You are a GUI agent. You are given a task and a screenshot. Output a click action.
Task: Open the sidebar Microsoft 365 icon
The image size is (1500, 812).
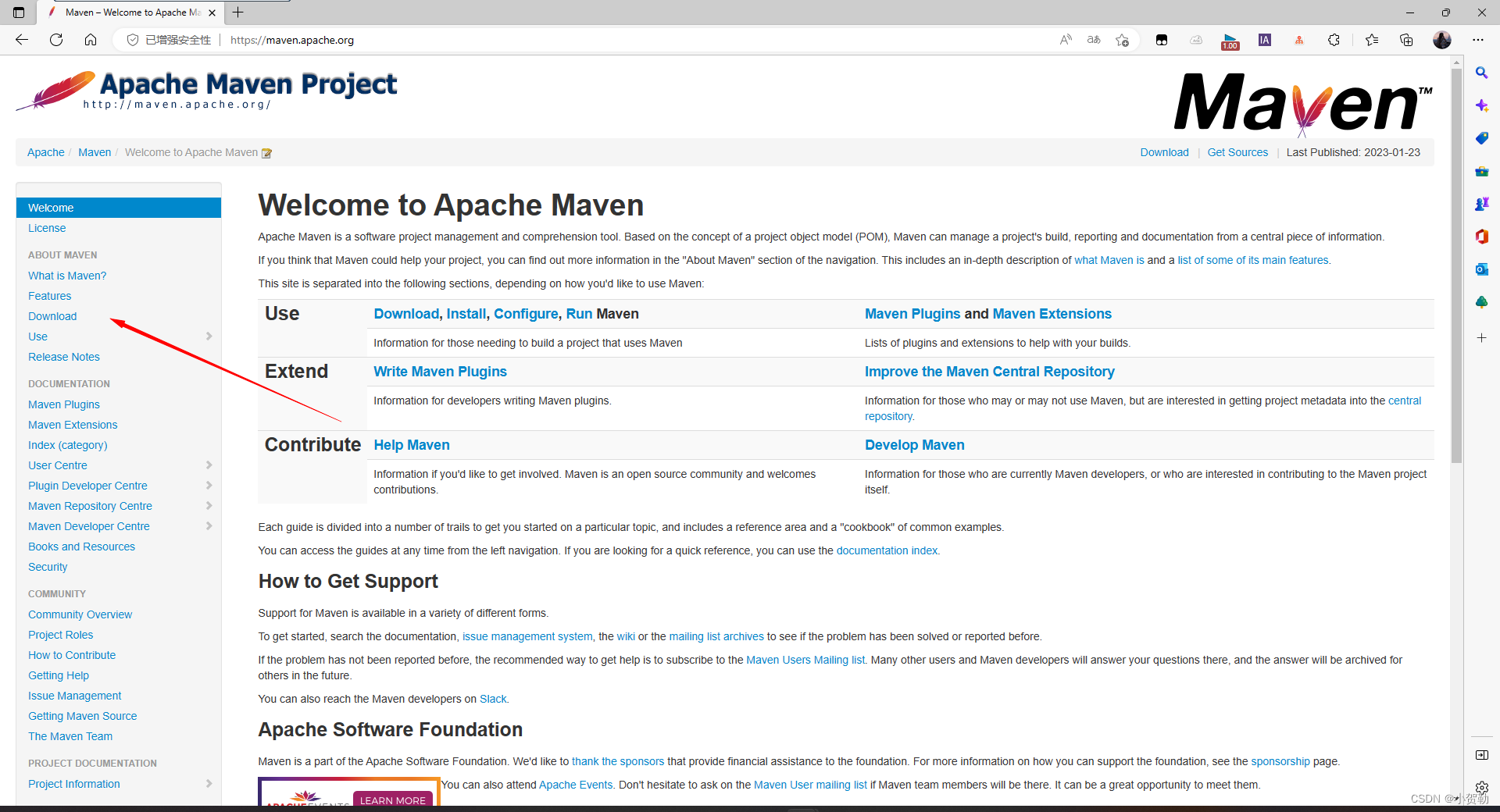[x=1481, y=237]
